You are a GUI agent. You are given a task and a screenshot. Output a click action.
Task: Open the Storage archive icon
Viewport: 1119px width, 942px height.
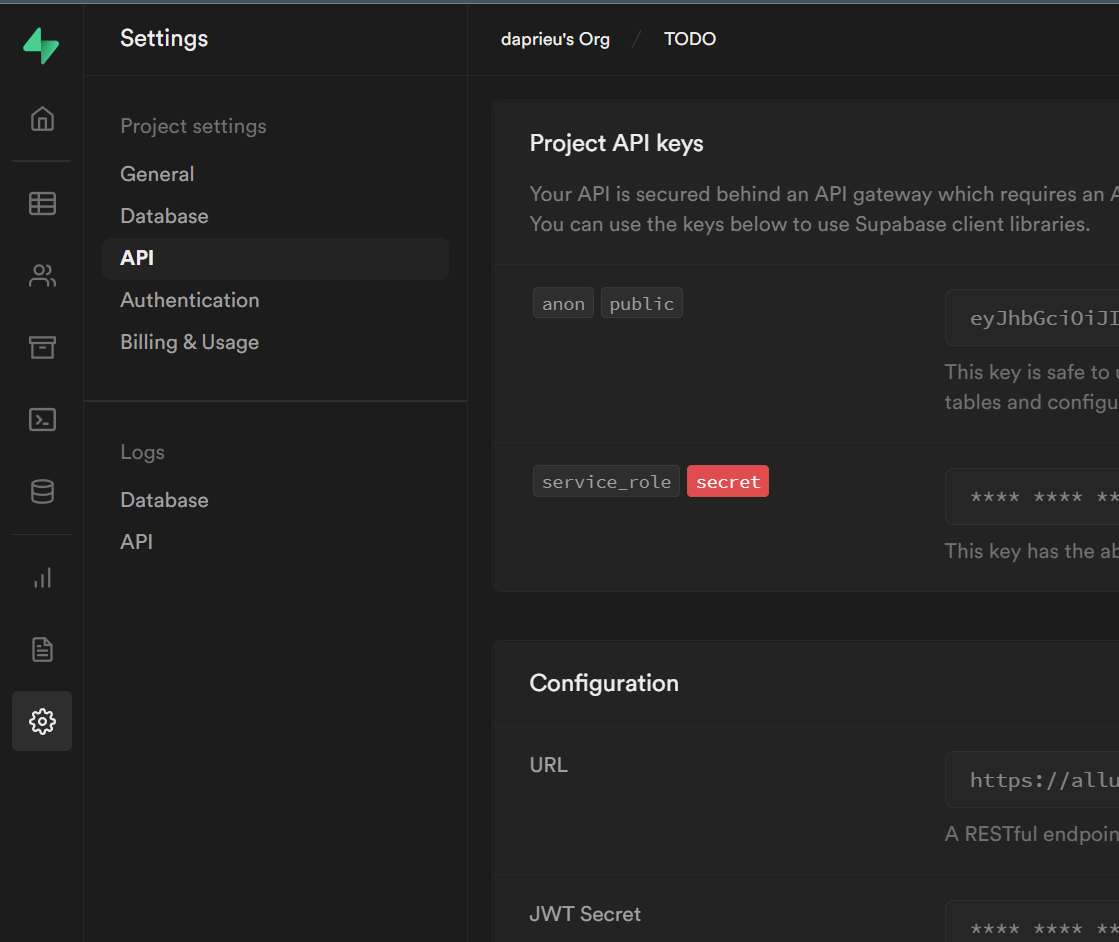tap(42, 347)
